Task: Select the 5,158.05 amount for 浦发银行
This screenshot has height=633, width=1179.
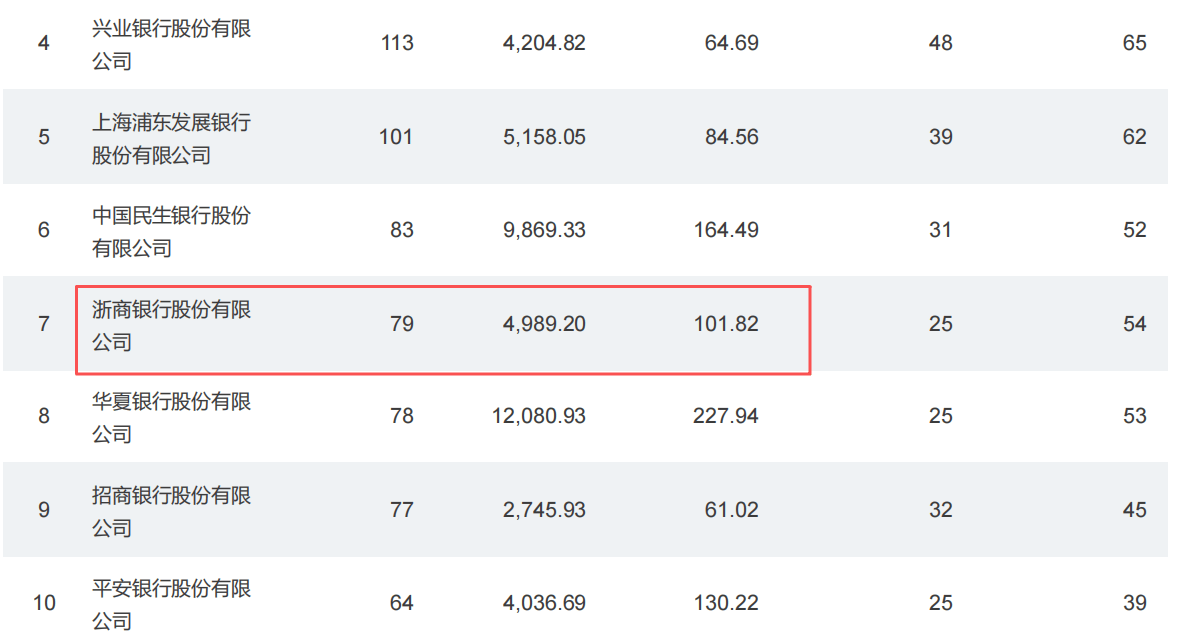Action: [544, 137]
